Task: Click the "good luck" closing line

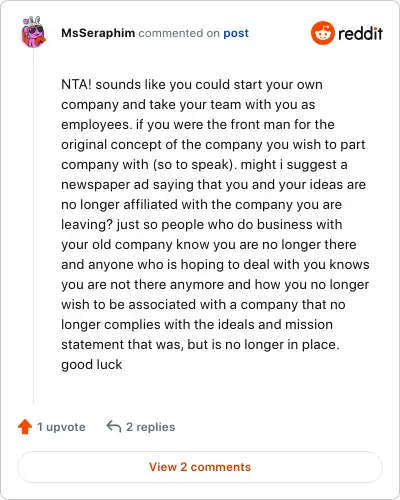Action: point(92,365)
